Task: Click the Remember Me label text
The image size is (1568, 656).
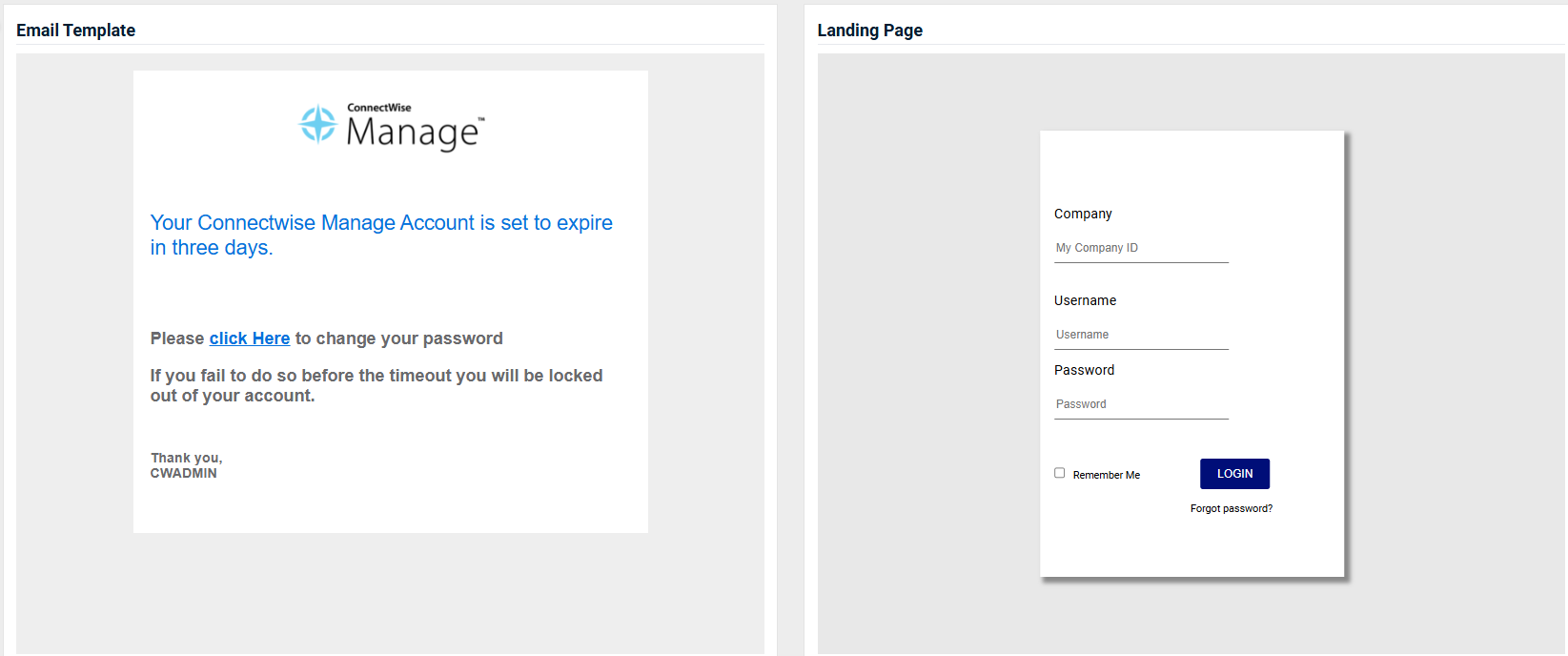Action: pos(1106,475)
